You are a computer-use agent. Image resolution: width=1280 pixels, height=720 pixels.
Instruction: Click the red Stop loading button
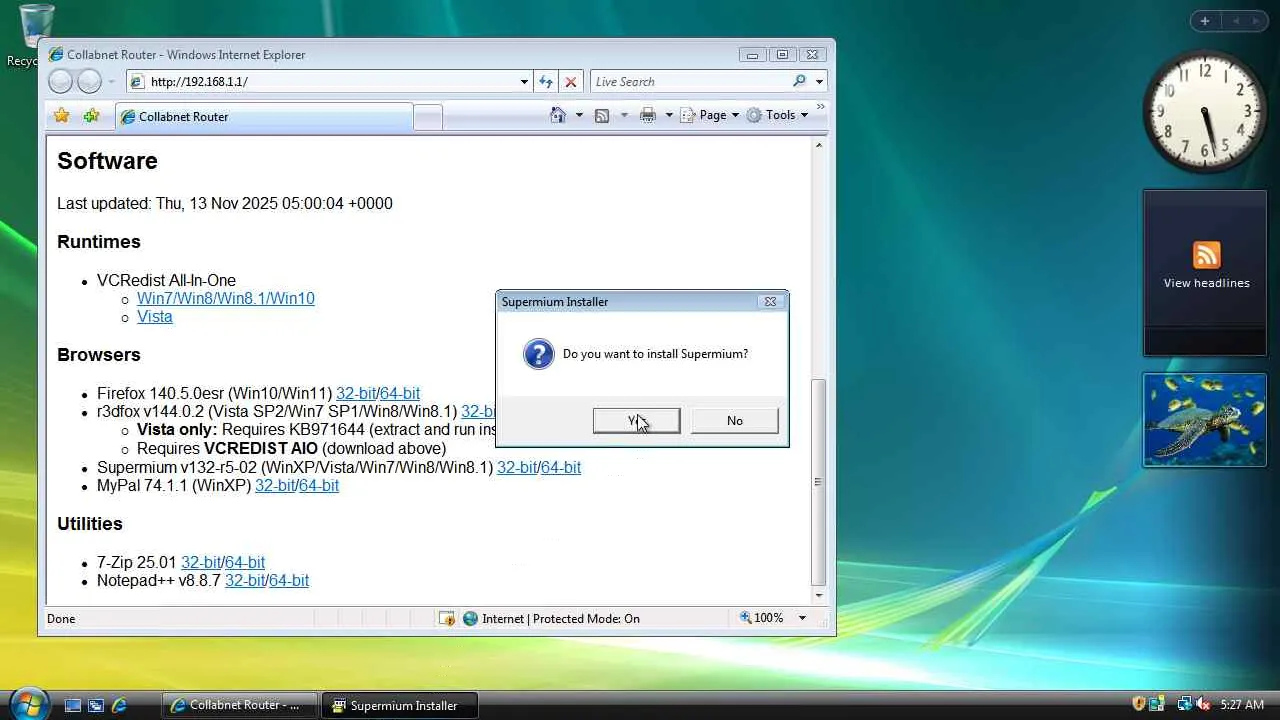pos(570,82)
